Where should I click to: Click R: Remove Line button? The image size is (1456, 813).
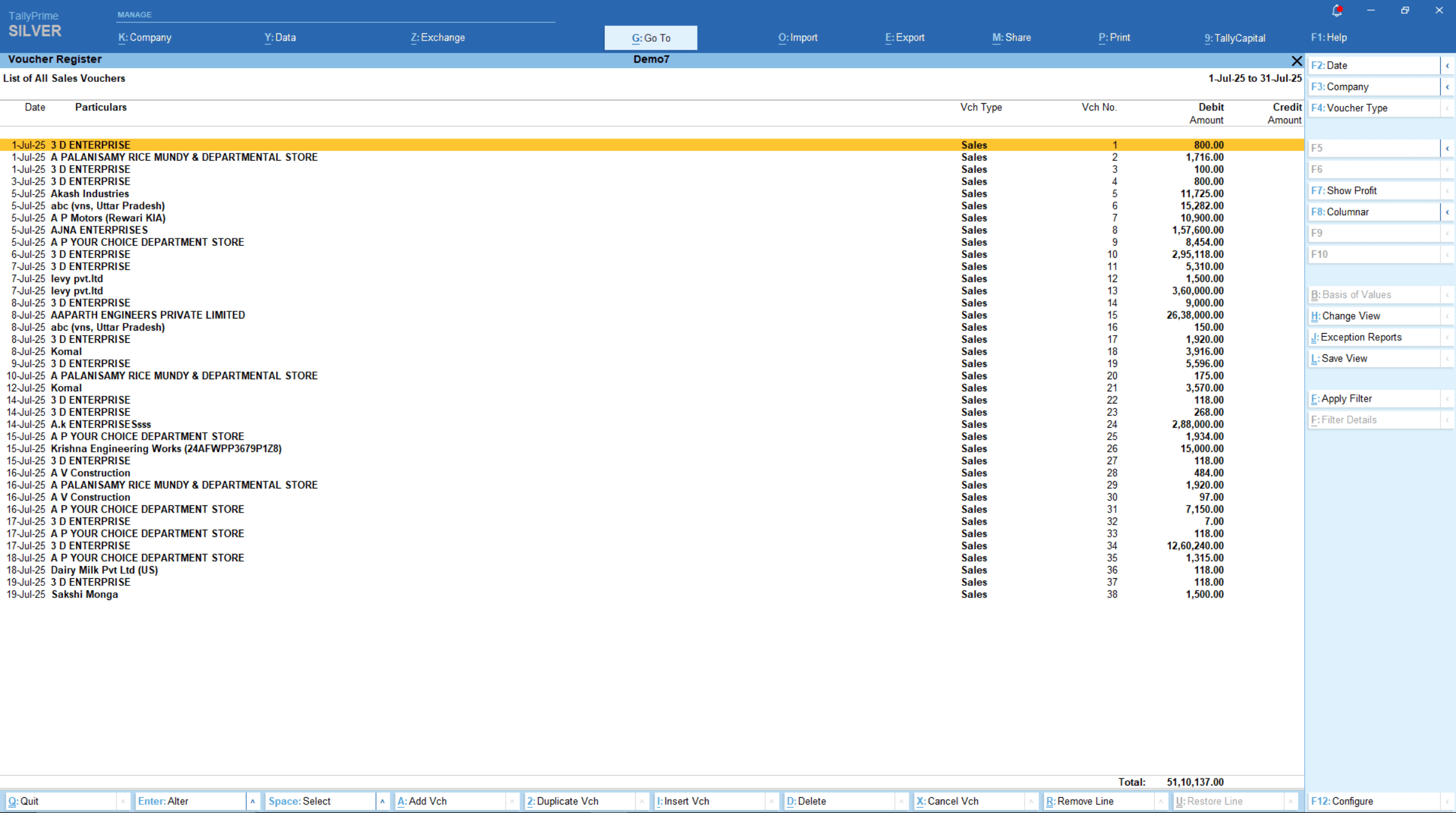click(1099, 801)
